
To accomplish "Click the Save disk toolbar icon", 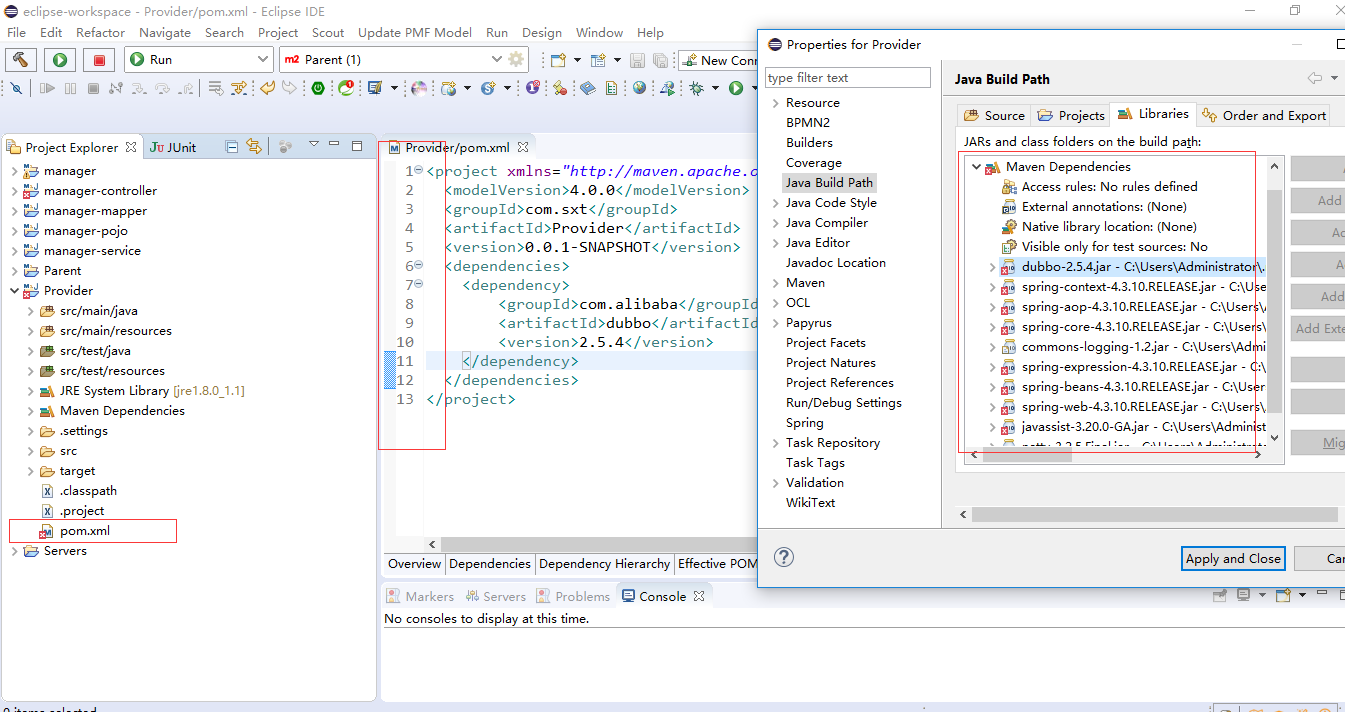I will pyautogui.click(x=637, y=60).
